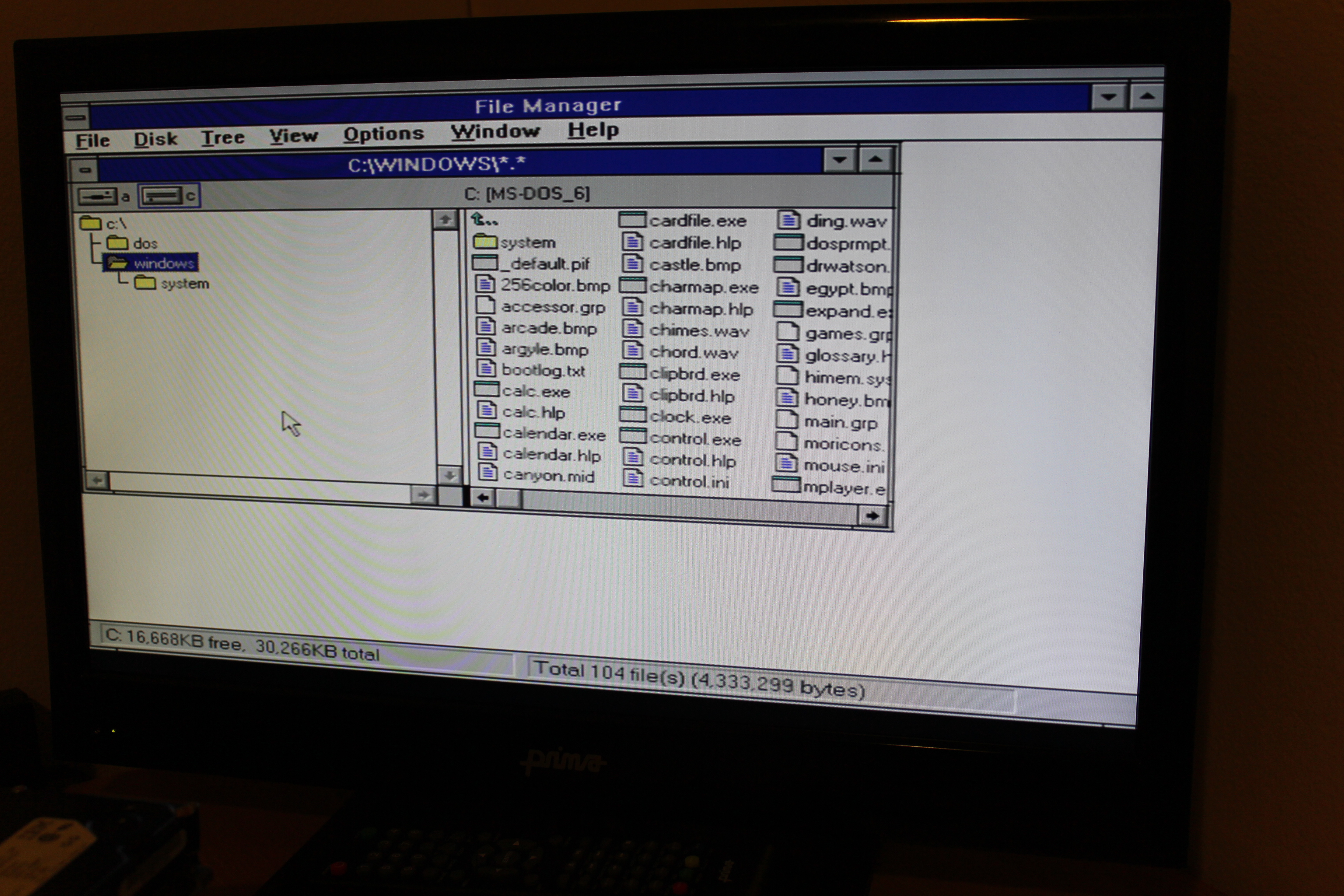This screenshot has height=896, width=1344.
Task: Select argyle.bmp document icon
Action: [486, 348]
